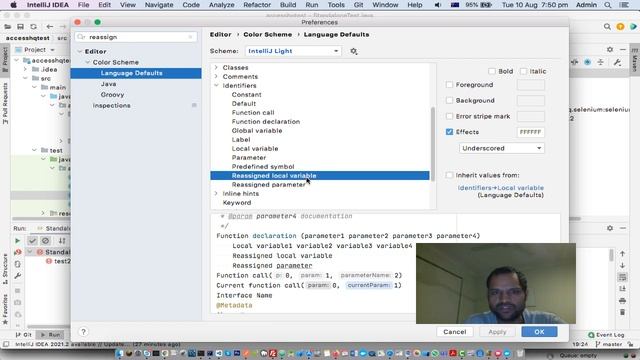Select Java under Color Scheme
This screenshot has height=360, width=640.
(x=108, y=84)
